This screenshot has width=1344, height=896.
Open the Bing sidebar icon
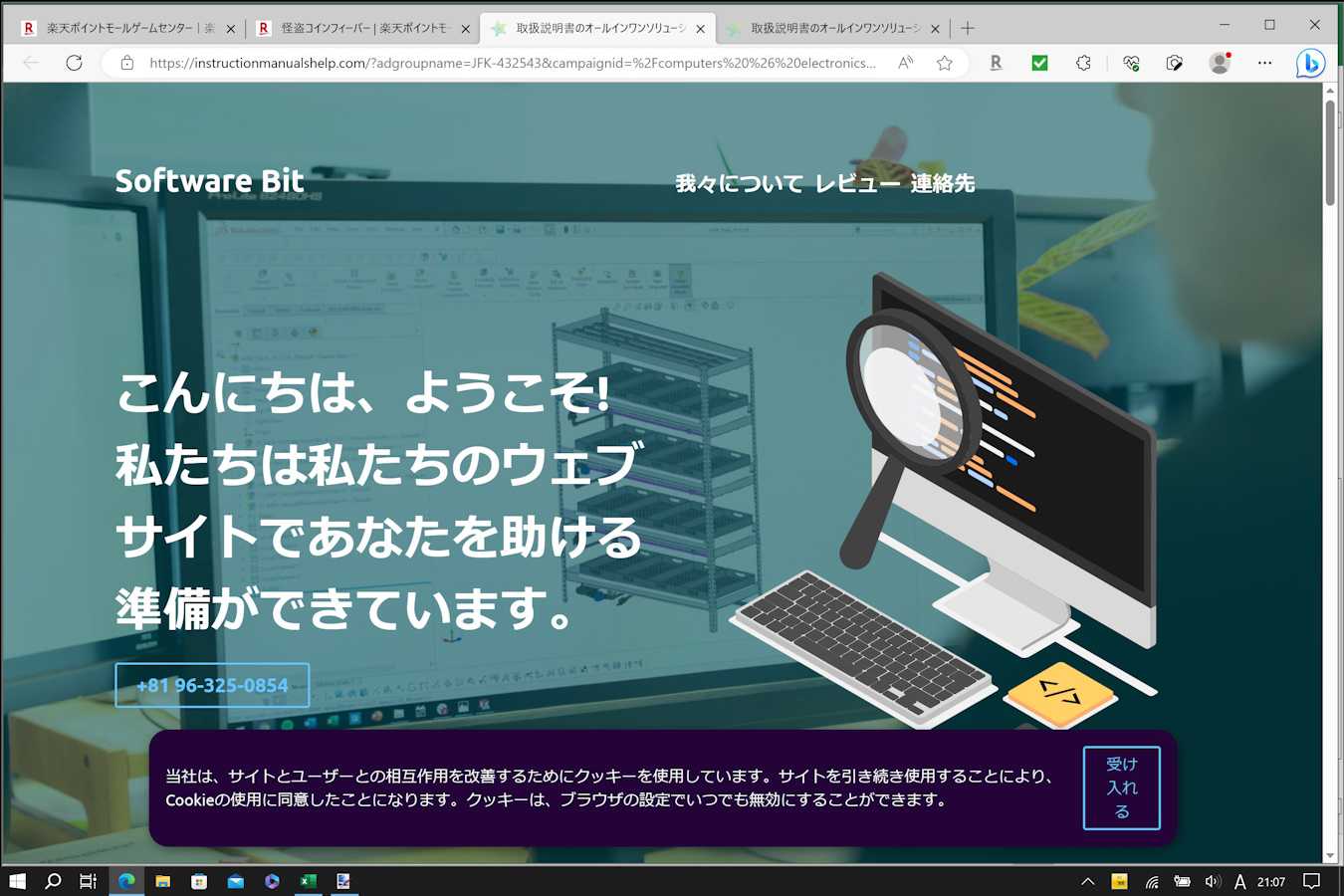click(x=1310, y=63)
